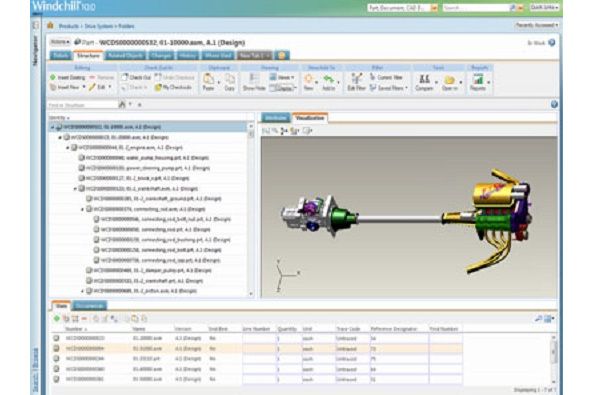Click the help icon beside In Work
Image resolution: width=592 pixels, height=395 pixels.
pos(552,43)
